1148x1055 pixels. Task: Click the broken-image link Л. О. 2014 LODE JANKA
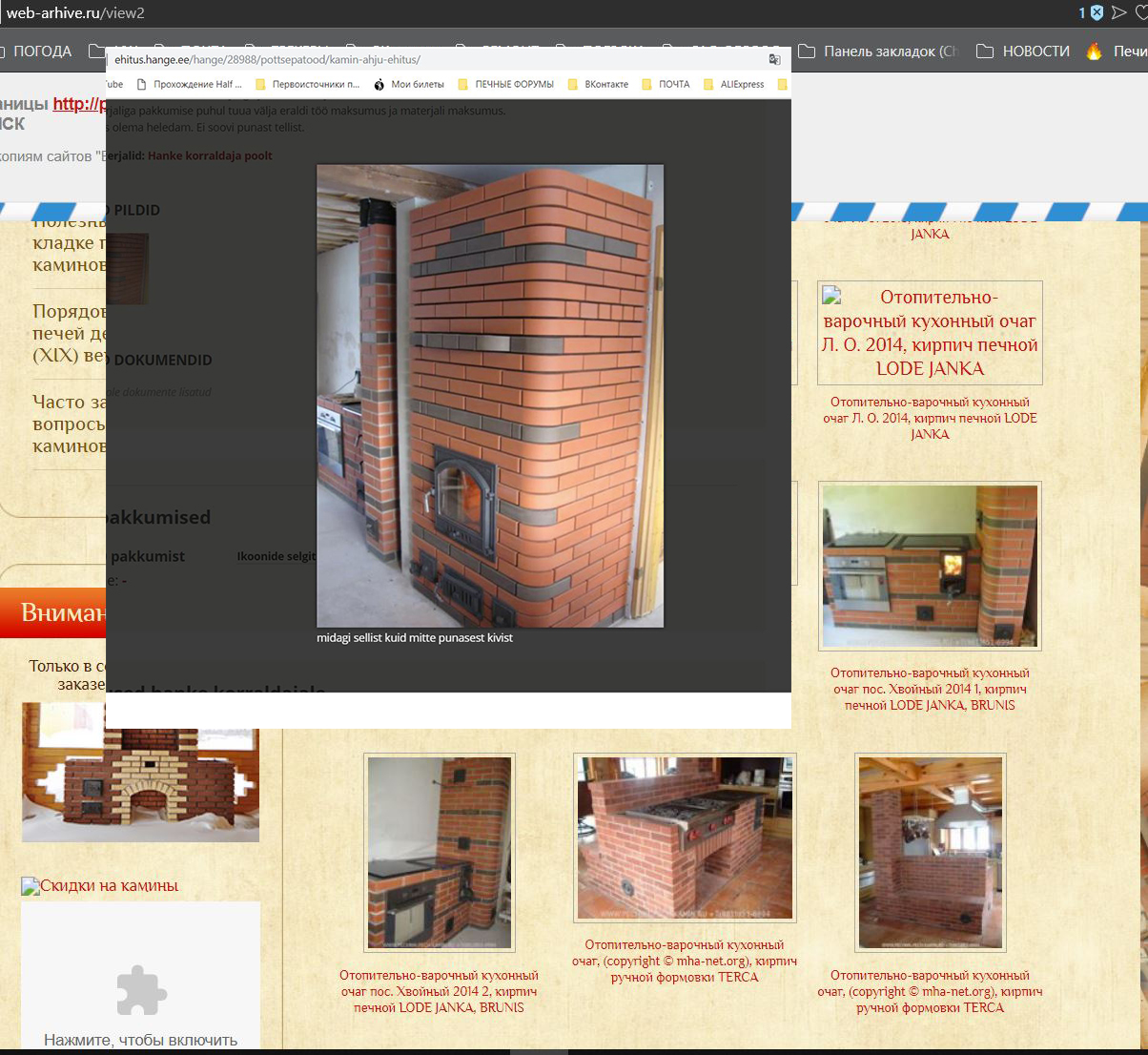pos(930,333)
